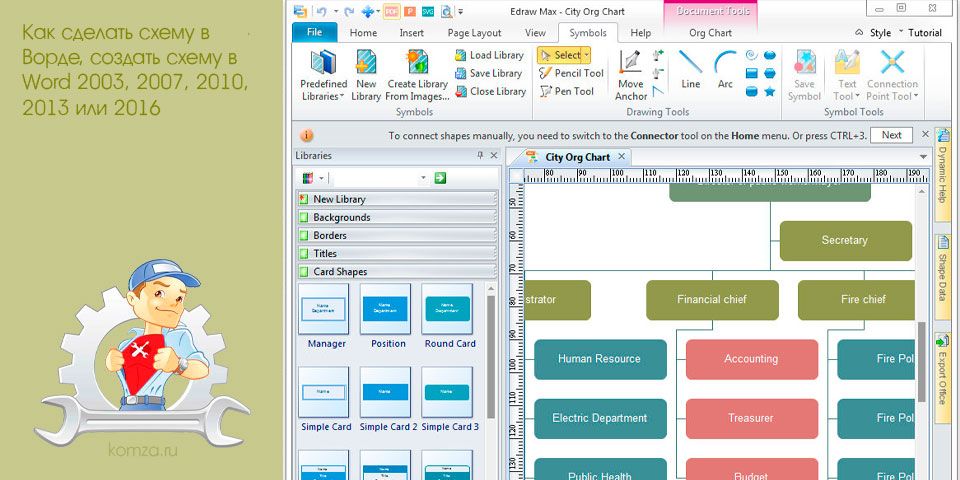The height and width of the screenshot is (480, 960).
Task: Select the Pen Tool
Action: coord(566,91)
